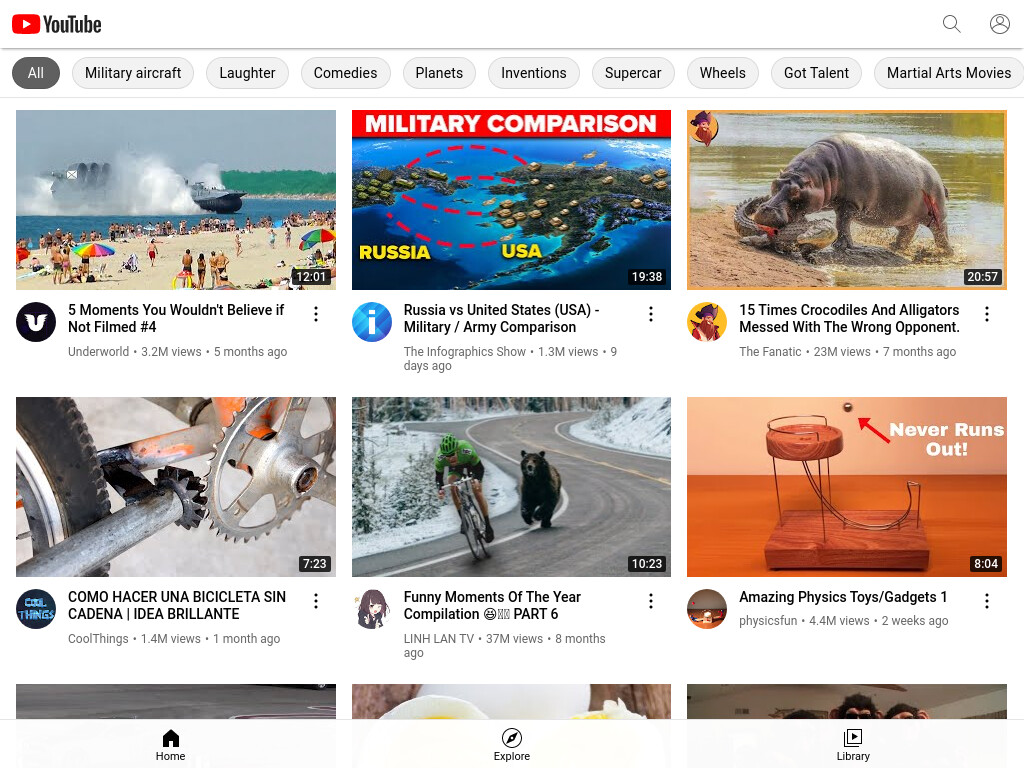
Task: Open CoolThings channel avatar
Action: [x=36, y=609]
